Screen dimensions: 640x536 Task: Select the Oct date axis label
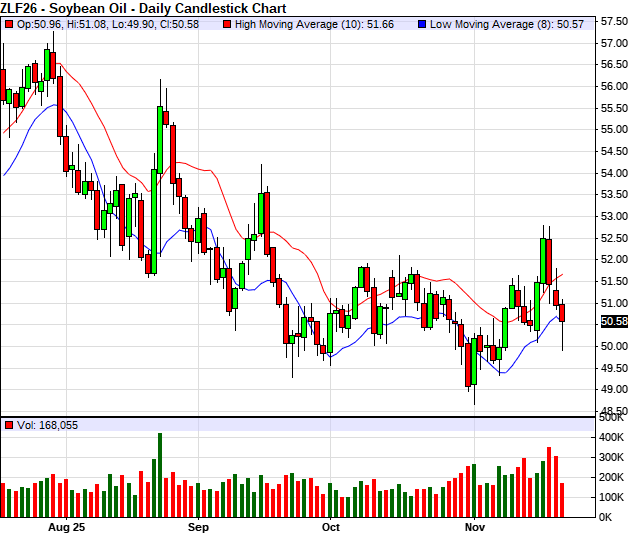[331, 526]
